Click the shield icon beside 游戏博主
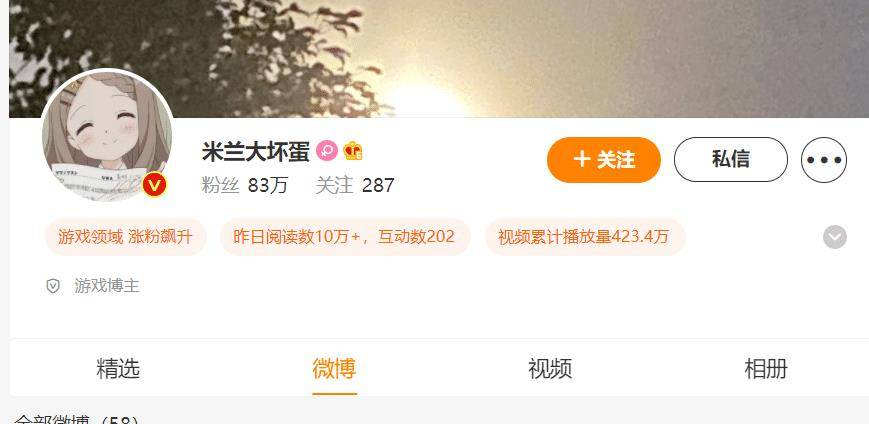The height and width of the screenshot is (424, 869). click(x=53, y=286)
